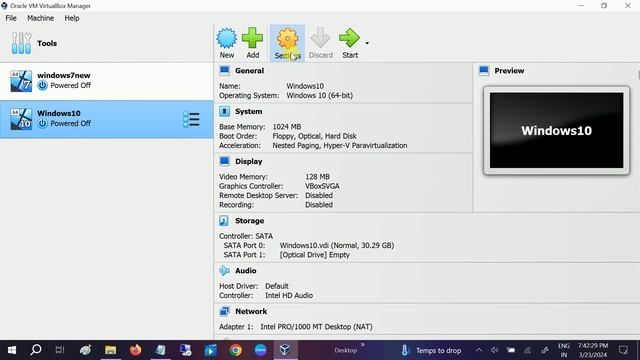Select the windows7new virtual machine
This screenshot has width=640, height=360.
(x=107, y=81)
